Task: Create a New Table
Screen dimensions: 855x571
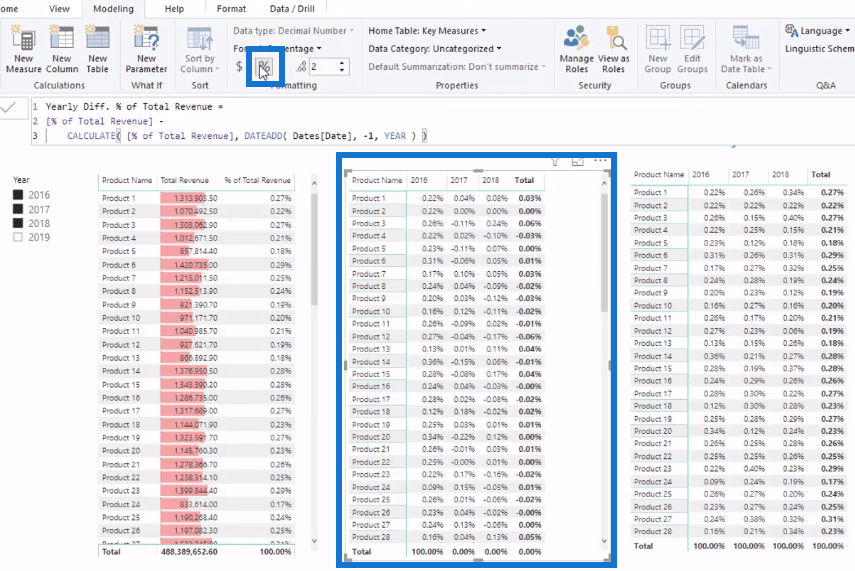Action: pos(97,49)
